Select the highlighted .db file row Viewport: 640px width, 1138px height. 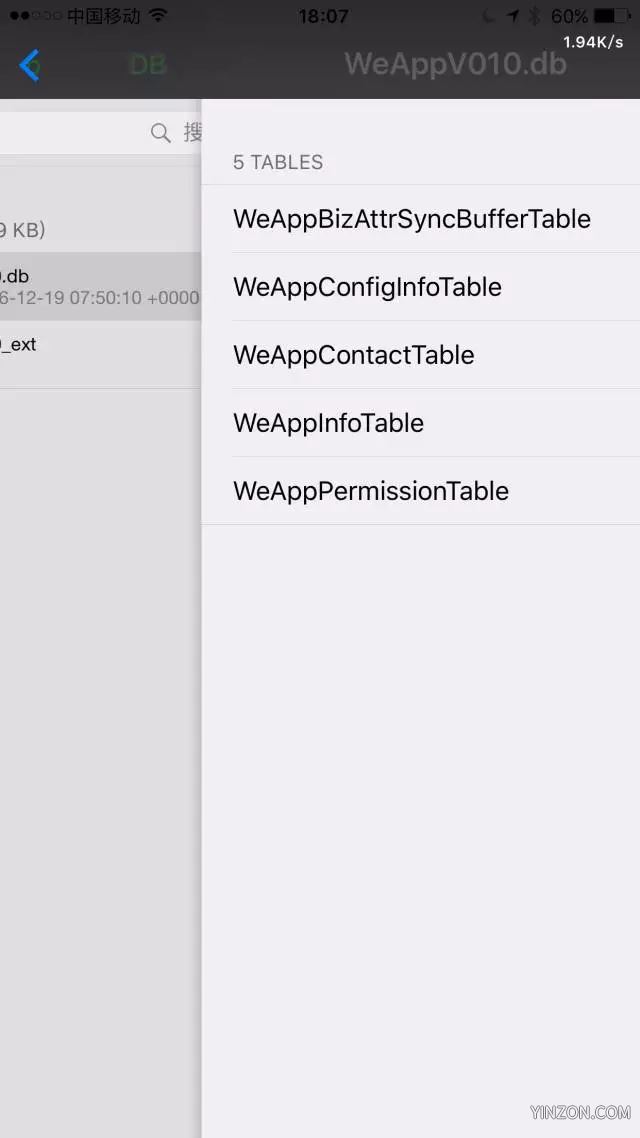click(x=100, y=287)
